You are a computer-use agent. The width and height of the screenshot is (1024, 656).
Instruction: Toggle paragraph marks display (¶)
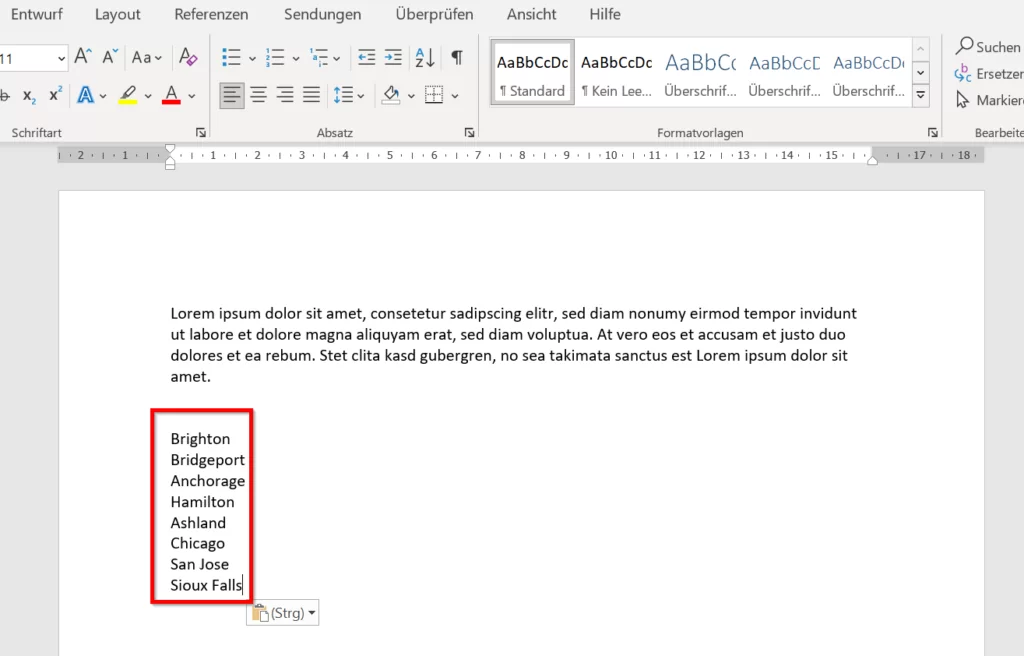[x=456, y=57]
